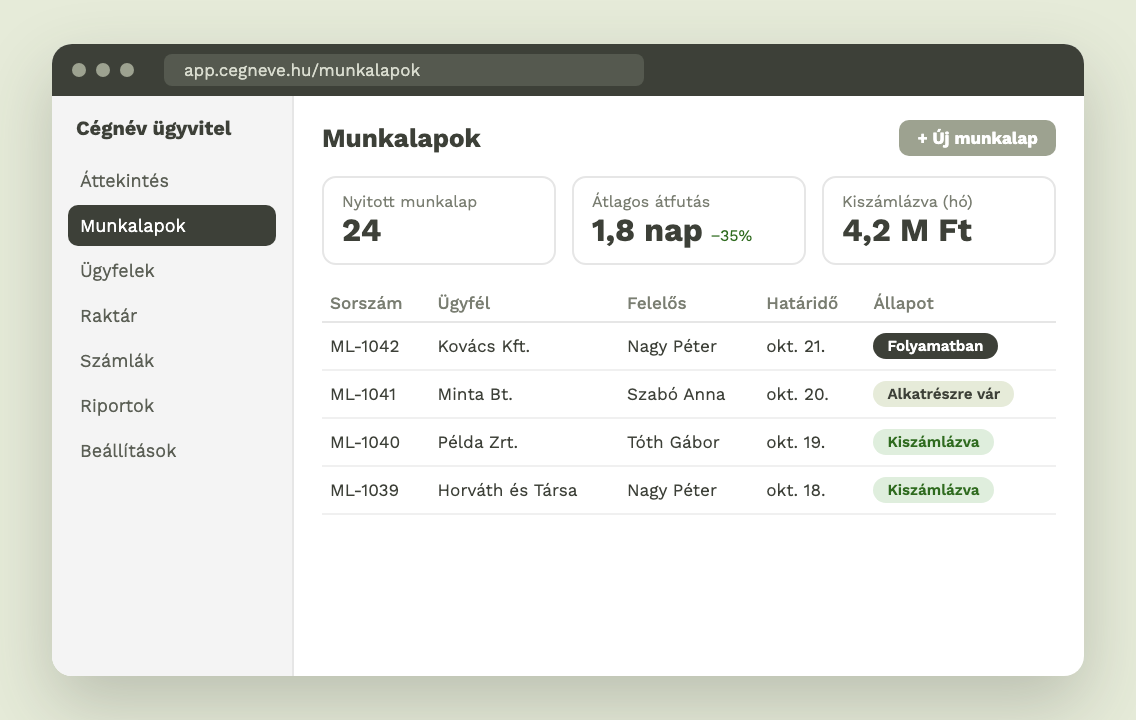
Task: Click the Cégnév ügyvitel app title
Action: tap(154, 128)
